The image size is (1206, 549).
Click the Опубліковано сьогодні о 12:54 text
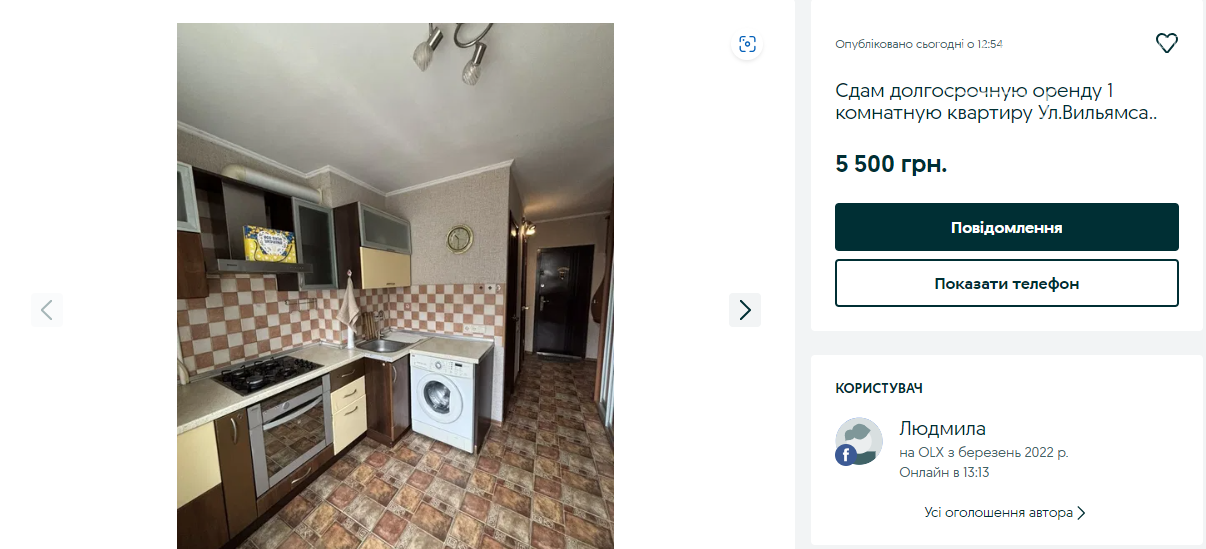click(x=918, y=44)
